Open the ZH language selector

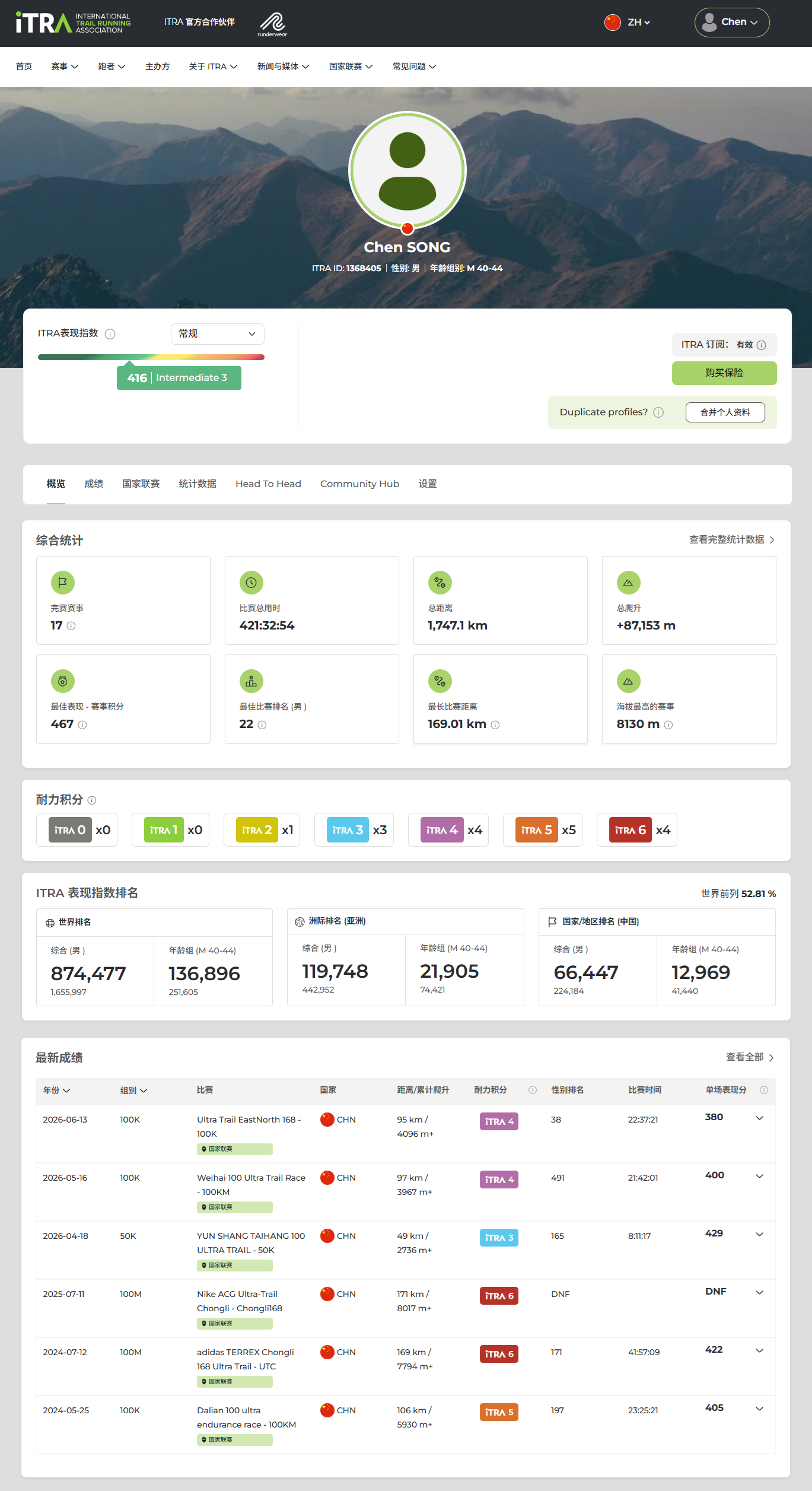pos(628,23)
